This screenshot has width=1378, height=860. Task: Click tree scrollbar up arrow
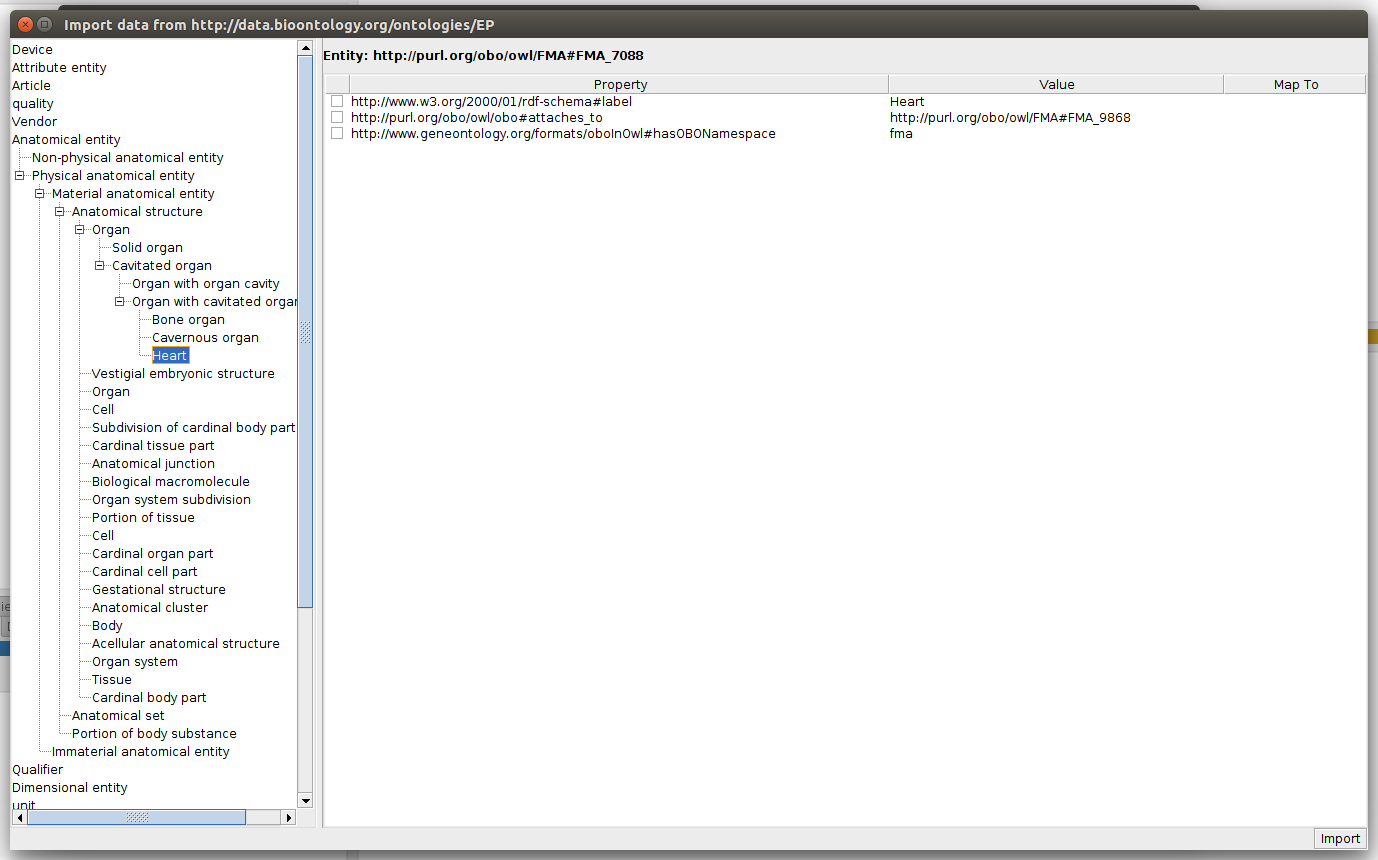click(x=305, y=49)
